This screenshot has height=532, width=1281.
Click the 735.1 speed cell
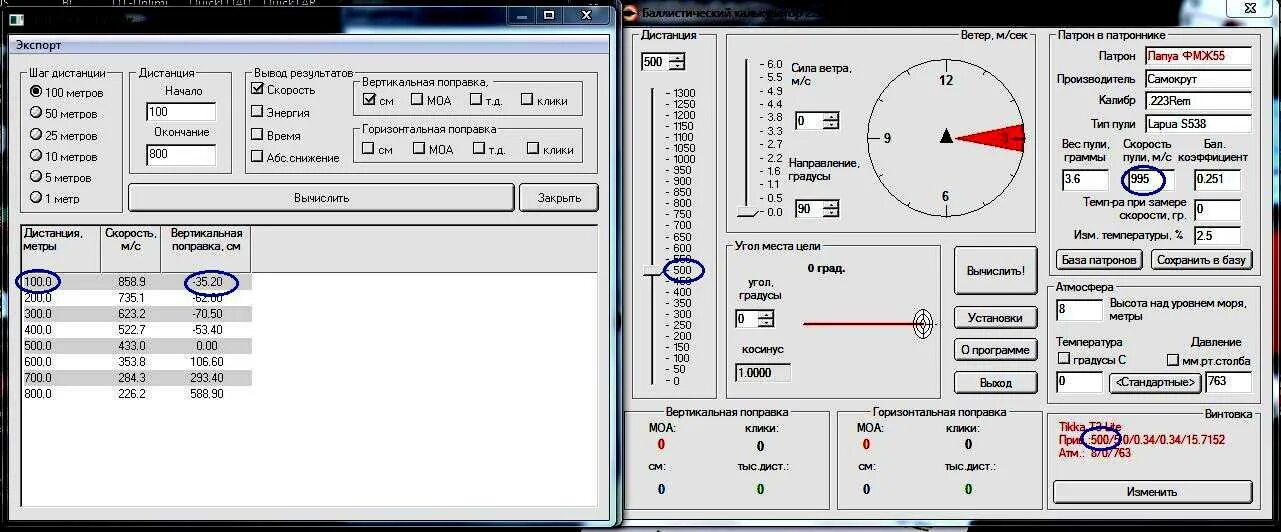[x=130, y=298]
